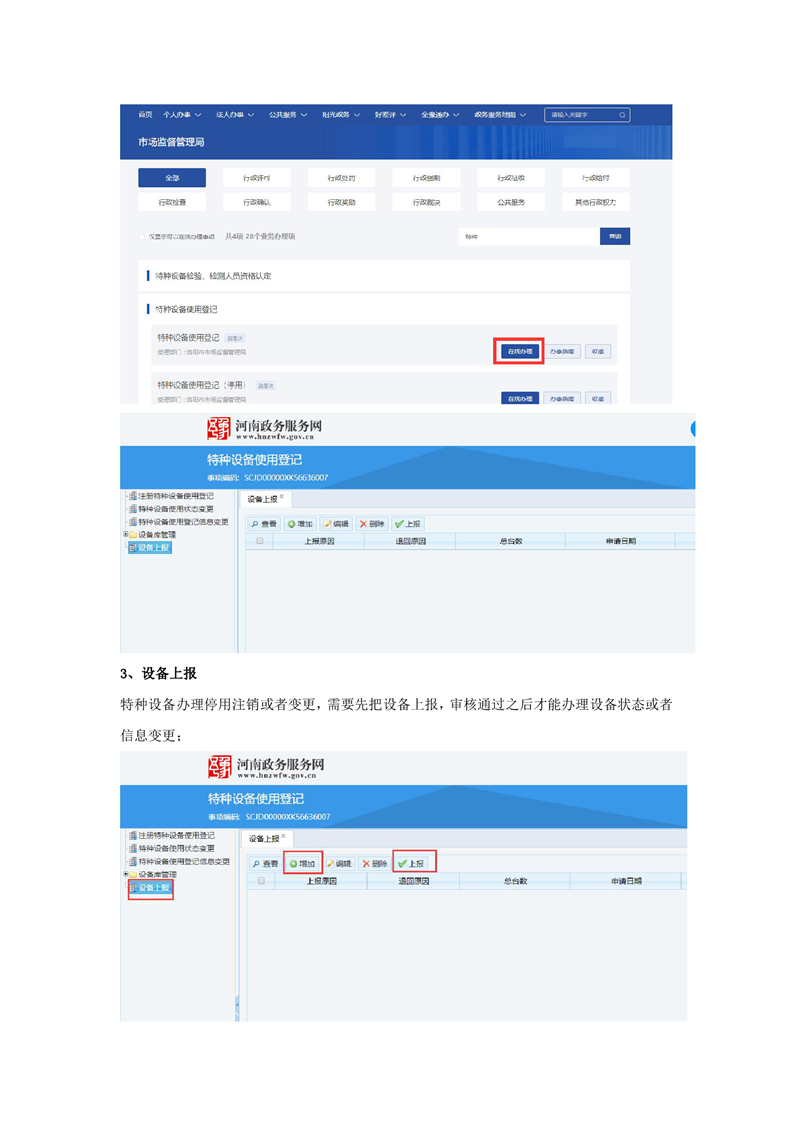Click green 增加 plus icon in screenshot above heading 3、设备上报
Viewport: 793px width, 1122px height.
click(291, 524)
